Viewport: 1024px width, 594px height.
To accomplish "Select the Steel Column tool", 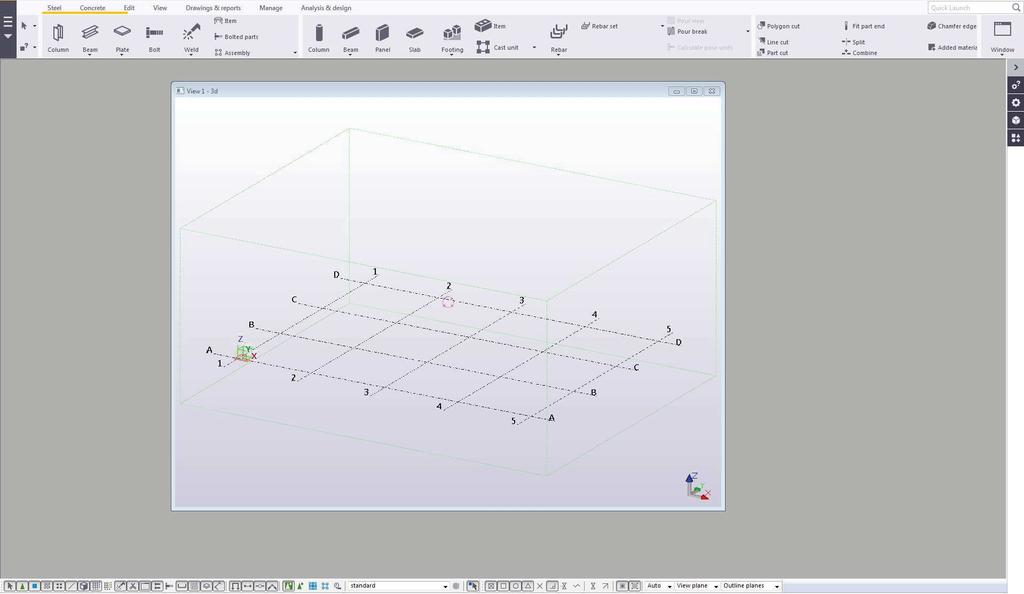I will [57, 37].
